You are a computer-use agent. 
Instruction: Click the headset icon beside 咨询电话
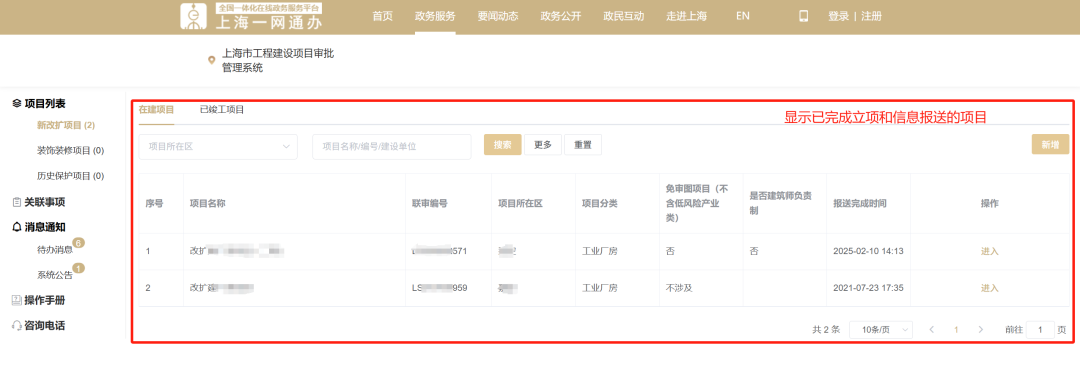17,325
